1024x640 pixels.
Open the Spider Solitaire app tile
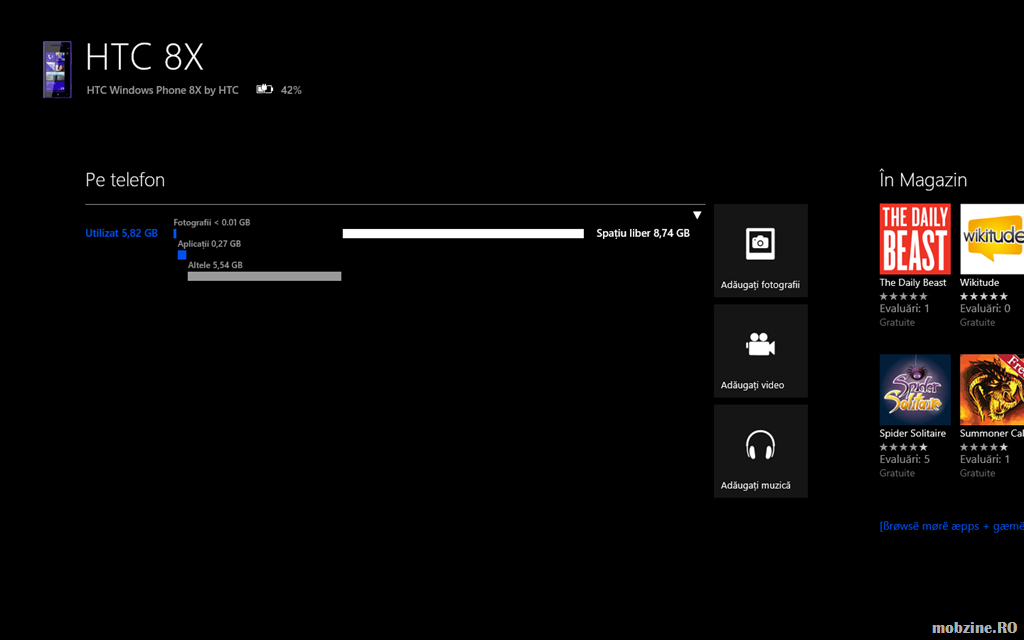pyautogui.click(x=915, y=390)
